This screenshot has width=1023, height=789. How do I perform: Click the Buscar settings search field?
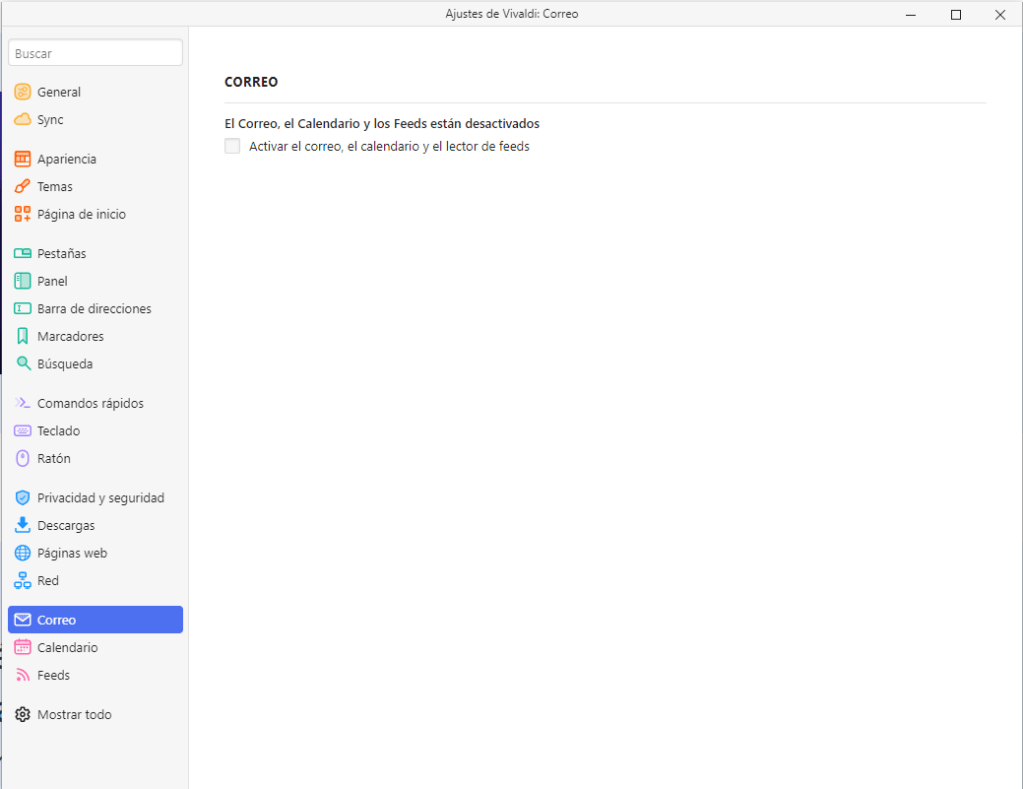click(95, 53)
